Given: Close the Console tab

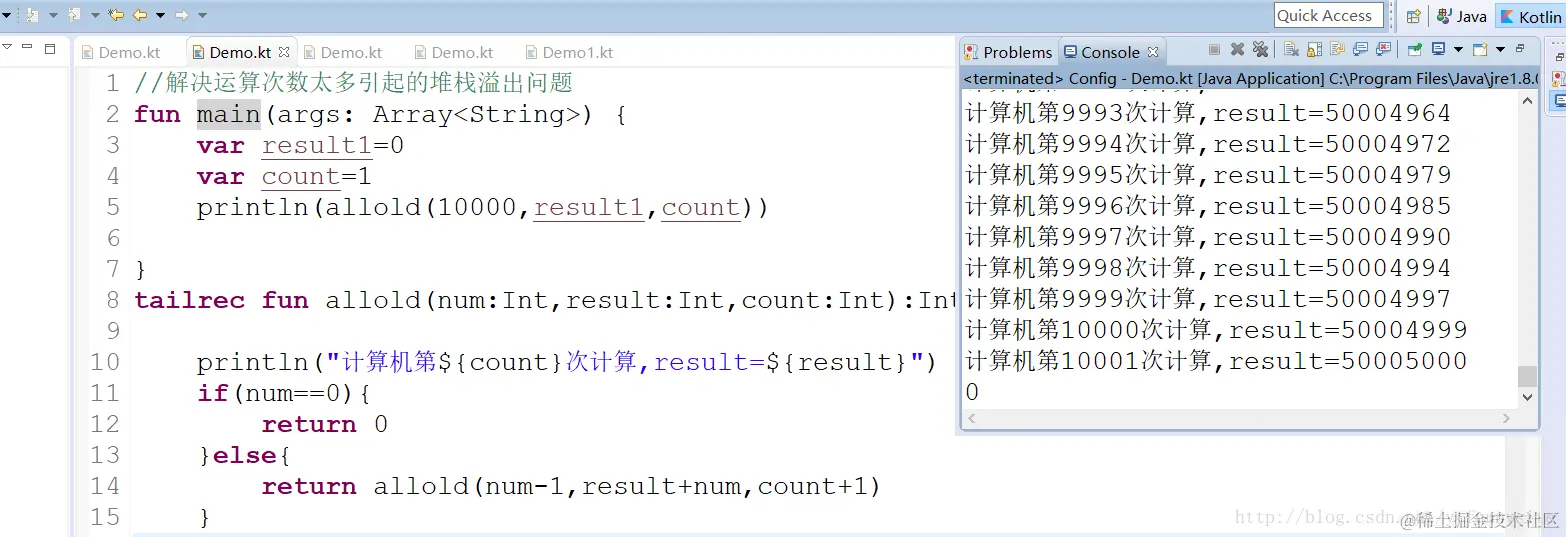Looking at the screenshot, I should pos(1153,52).
